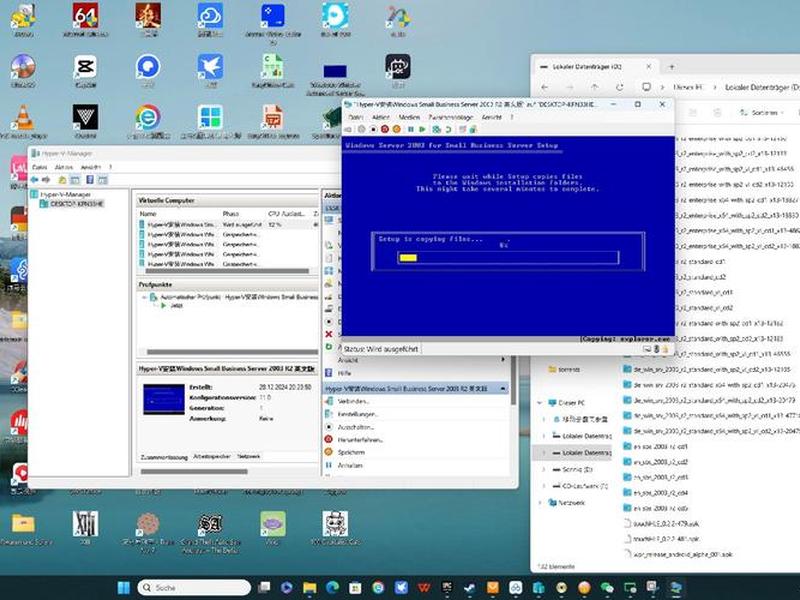Image resolution: width=800 pixels, height=600 pixels.
Task: Select VLC media player desktop icon
Action: [x=23, y=122]
